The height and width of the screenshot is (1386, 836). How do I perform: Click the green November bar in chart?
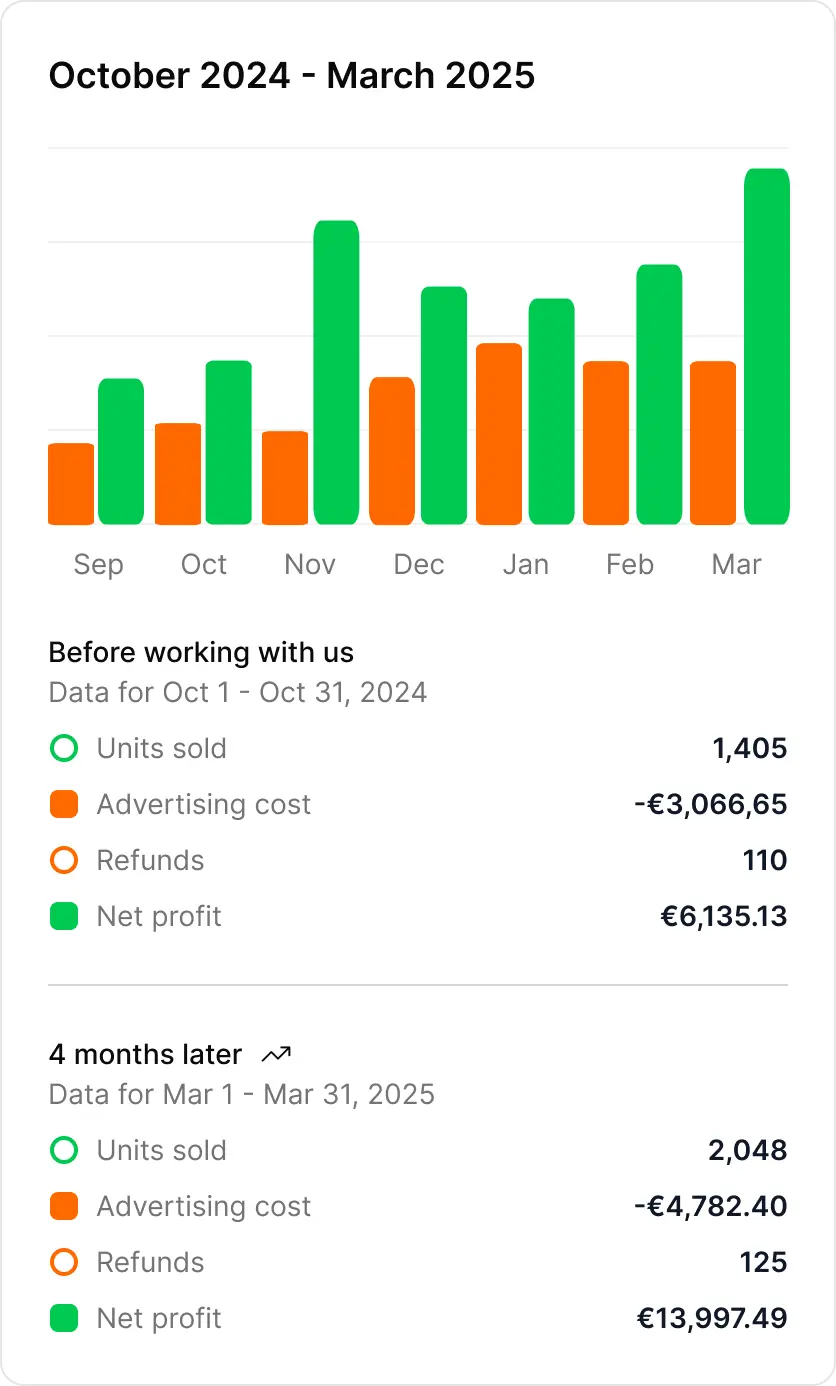336,372
